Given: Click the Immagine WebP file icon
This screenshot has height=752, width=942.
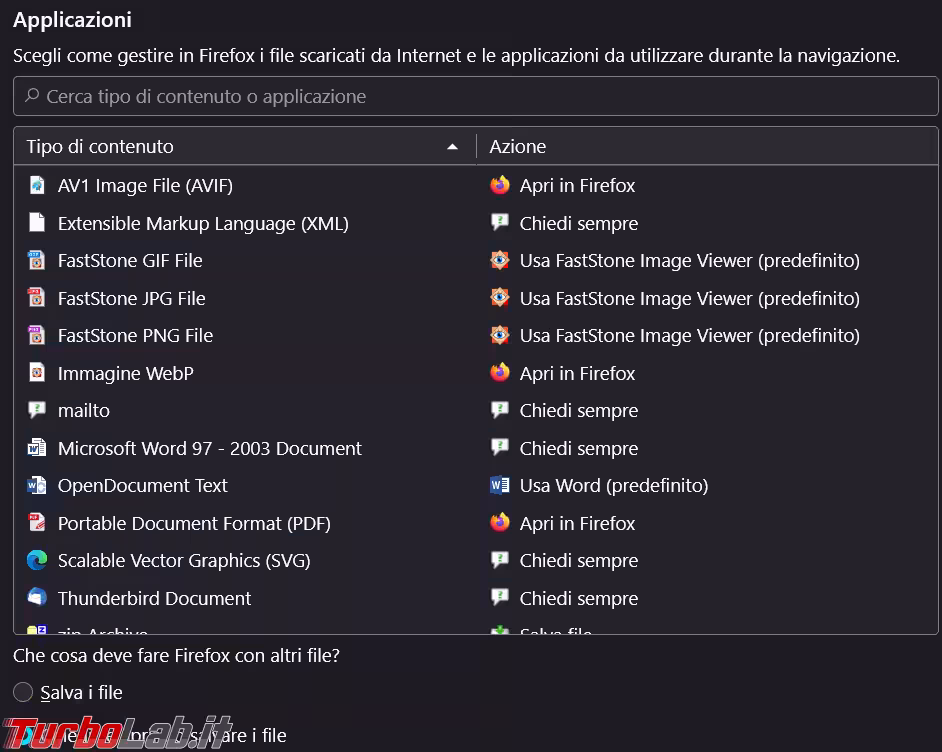Looking at the screenshot, I should click(37, 373).
